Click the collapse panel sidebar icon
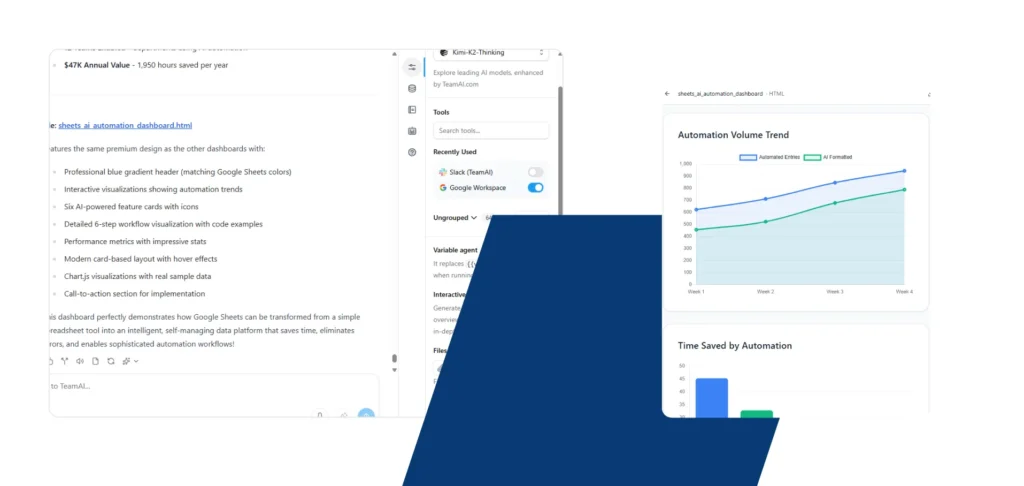The width and height of the screenshot is (1024, 486). tap(412, 110)
